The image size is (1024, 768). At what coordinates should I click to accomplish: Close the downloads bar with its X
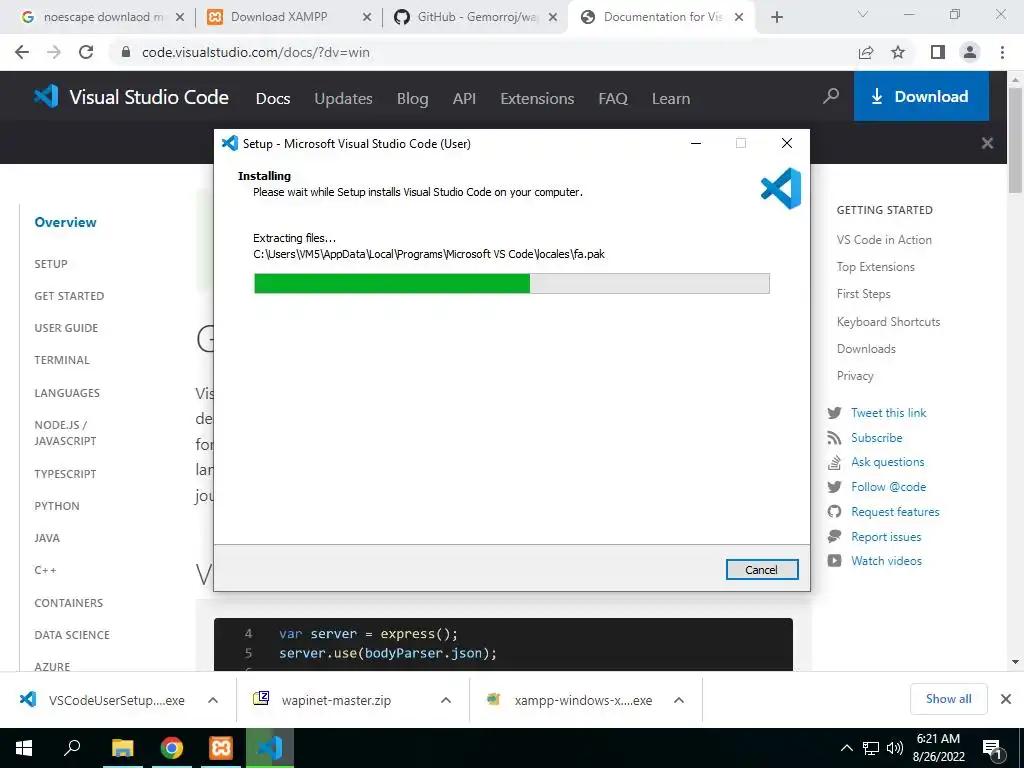(x=1006, y=699)
